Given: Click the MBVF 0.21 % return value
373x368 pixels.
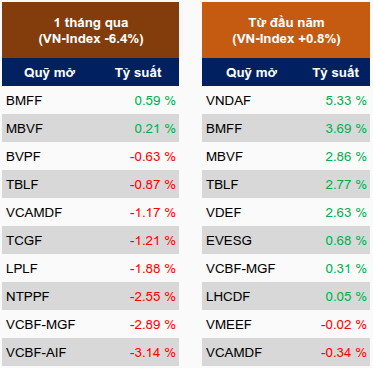Looking at the screenshot, I should point(155,128).
